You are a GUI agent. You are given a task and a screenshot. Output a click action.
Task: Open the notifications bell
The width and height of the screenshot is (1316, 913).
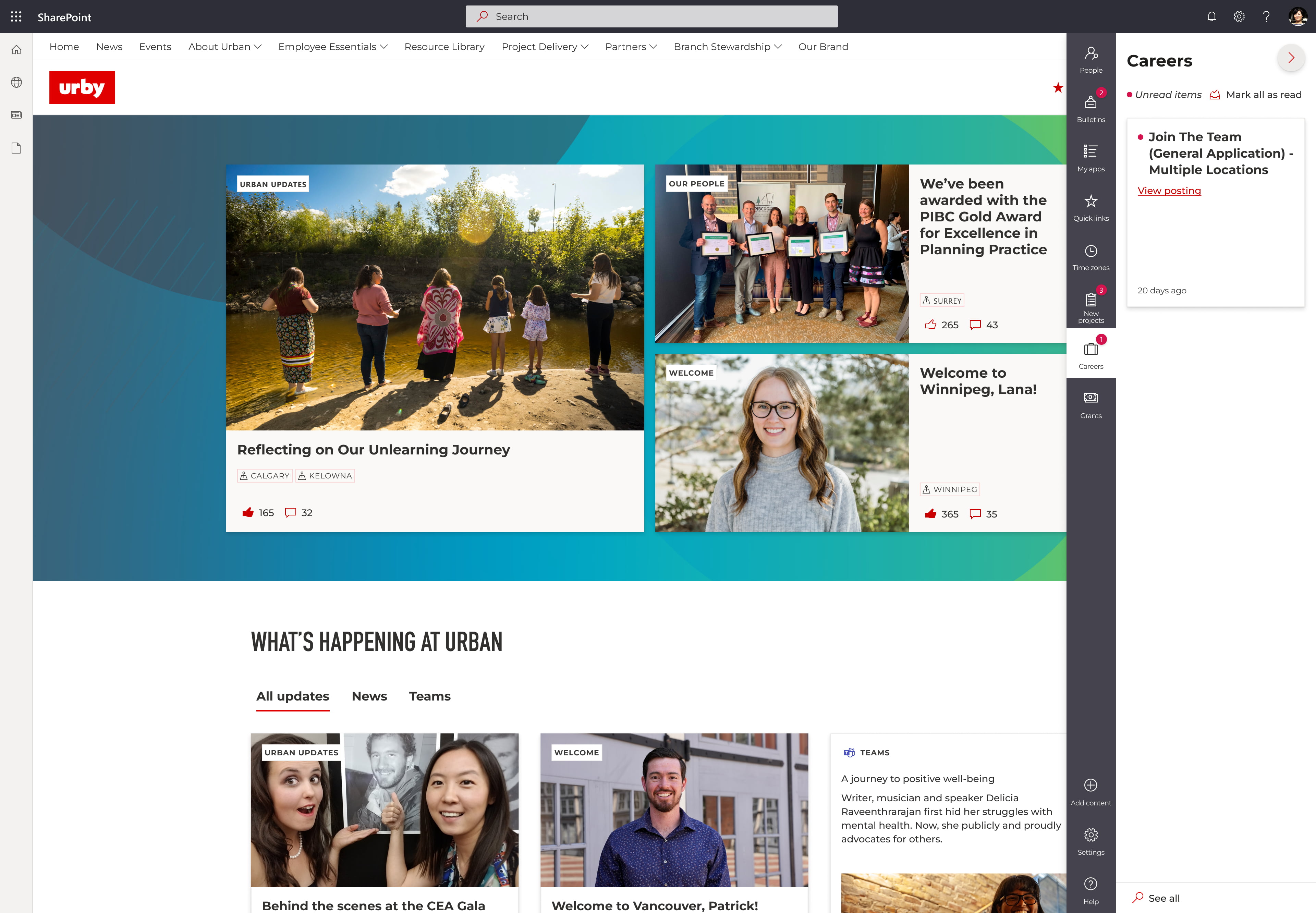(1212, 16)
